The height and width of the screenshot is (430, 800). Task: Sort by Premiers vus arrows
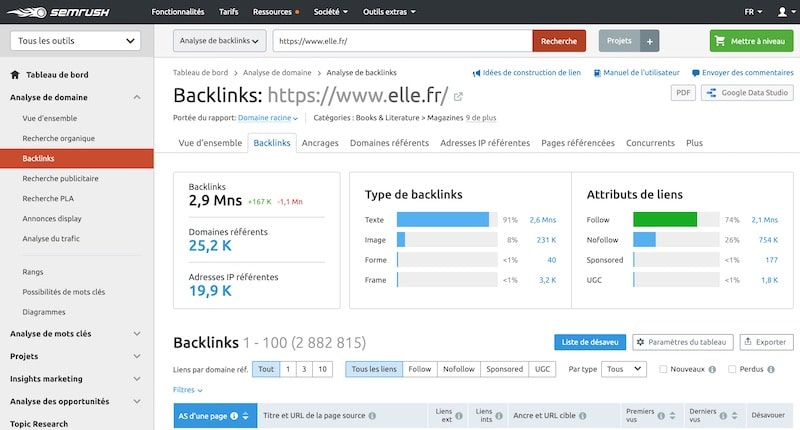(x=672, y=416)
